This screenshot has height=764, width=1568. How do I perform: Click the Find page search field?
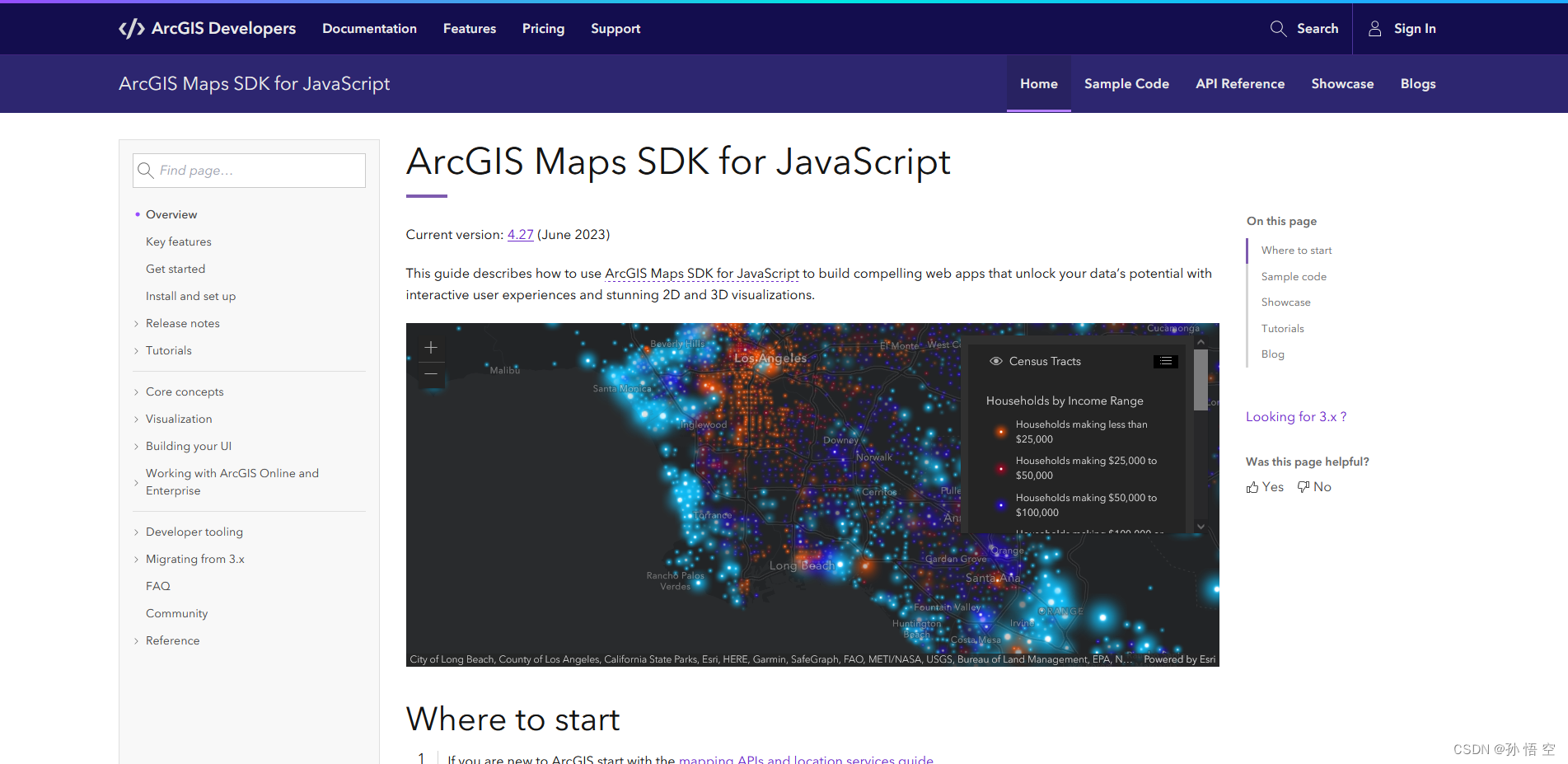pyautogui.click(x=257, y=171)
